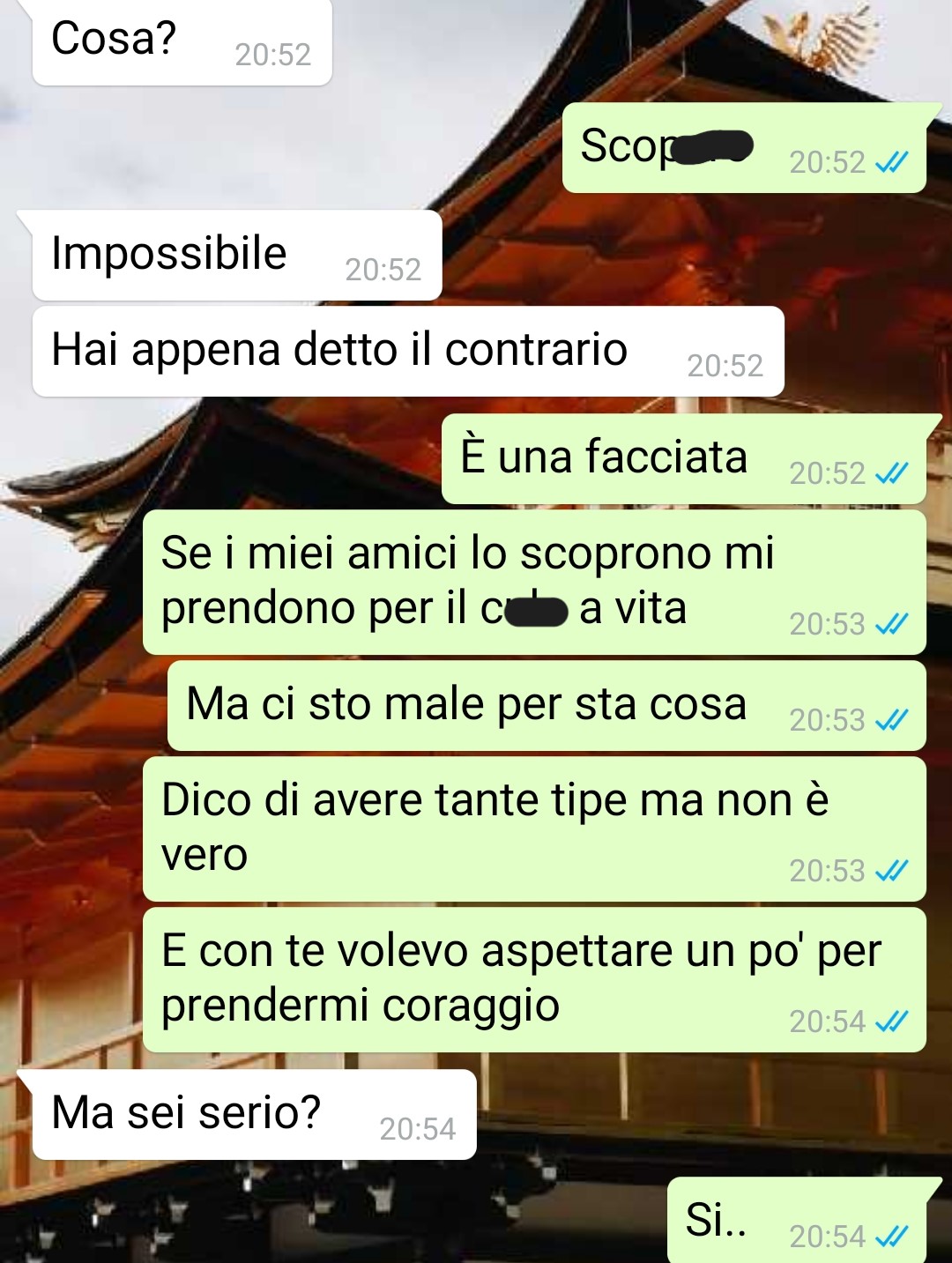Select the "Se i miei amici lo scoprono" message
This screenshot has width=952, height=1263.
(534, 583)
